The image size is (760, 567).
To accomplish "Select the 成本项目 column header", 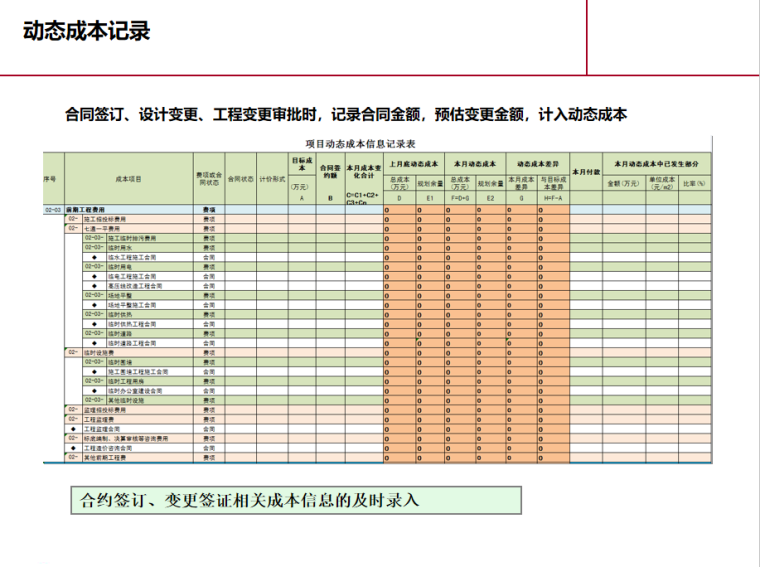I will pyautogui.click(x=130, y=179).
